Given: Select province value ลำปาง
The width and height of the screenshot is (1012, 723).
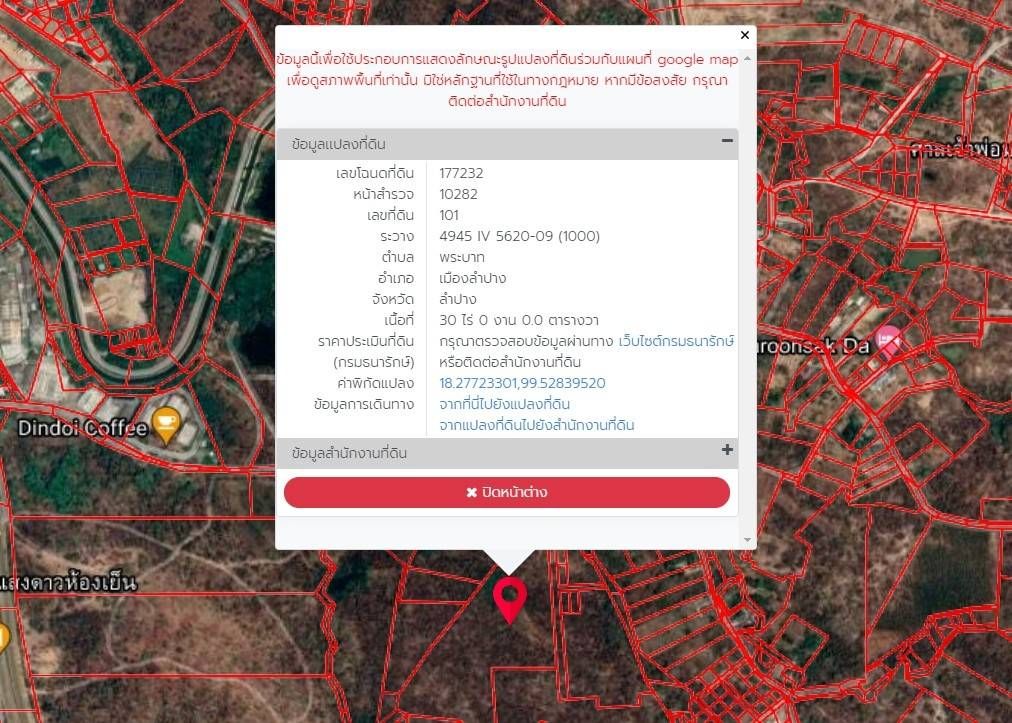Looking at the screenshot, I should coord(458,299).
